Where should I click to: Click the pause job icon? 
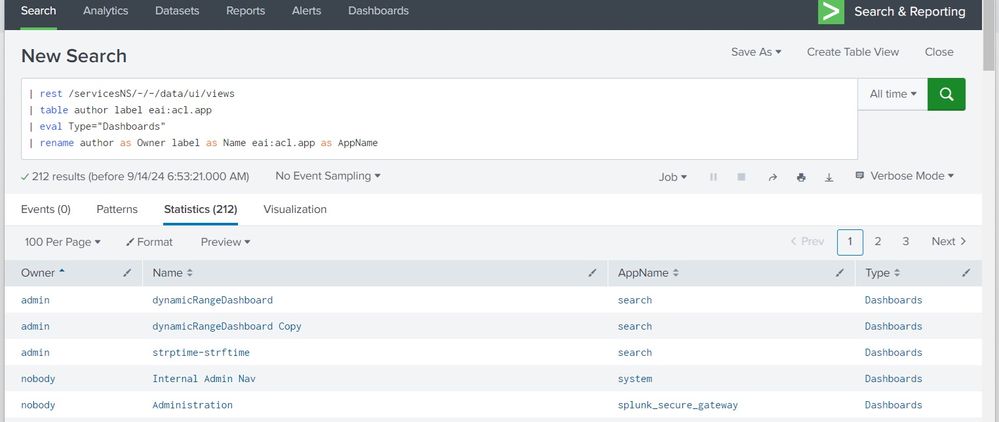714,177
